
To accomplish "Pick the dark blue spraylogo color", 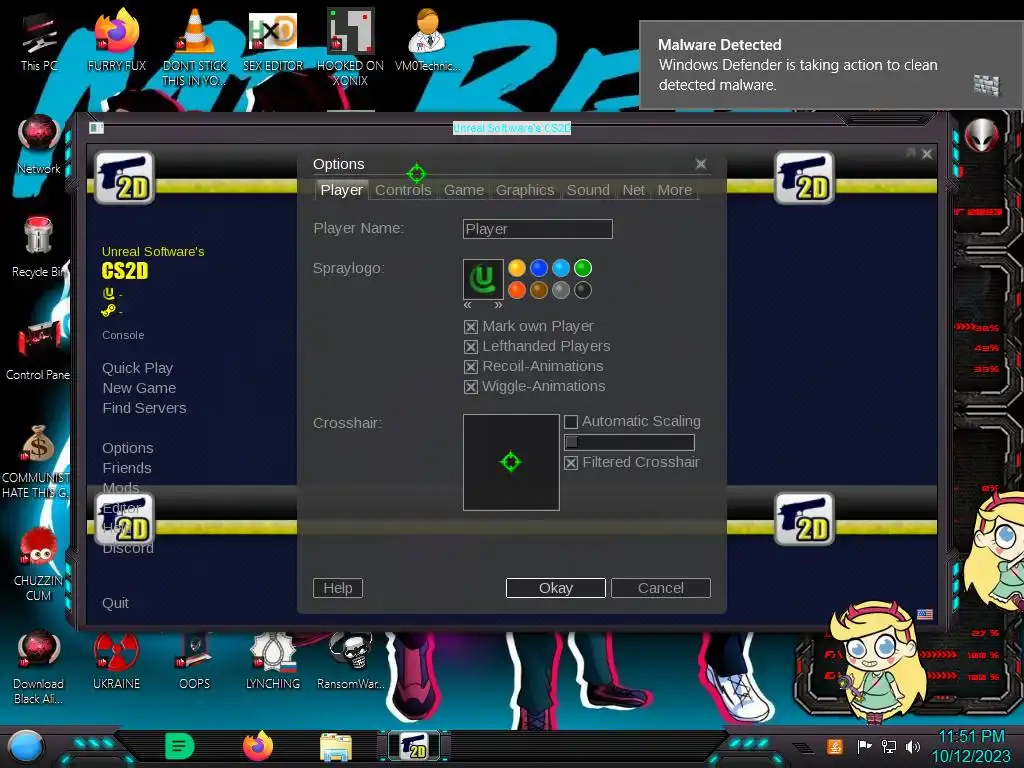I will click(539, 268).
